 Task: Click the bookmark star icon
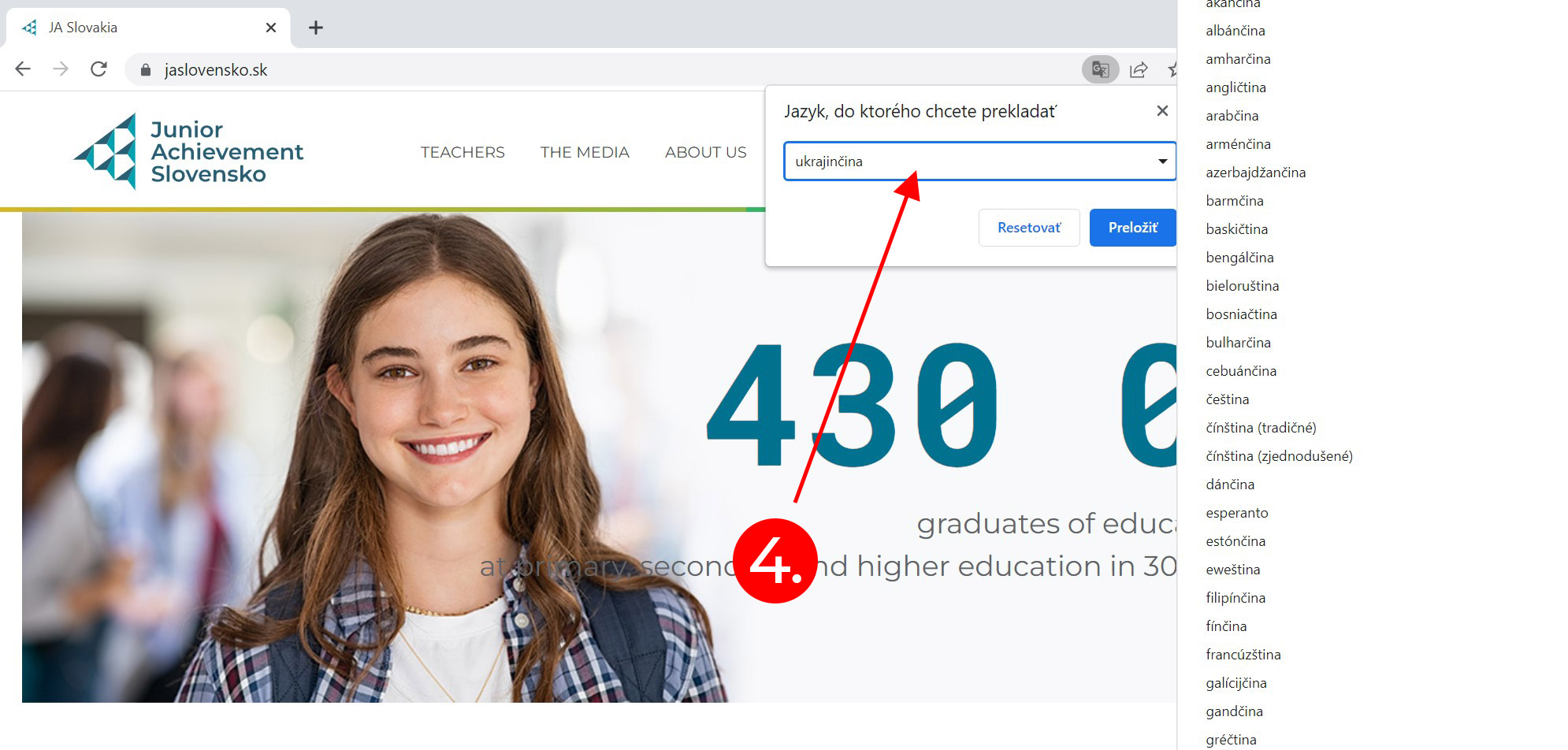1174,69
